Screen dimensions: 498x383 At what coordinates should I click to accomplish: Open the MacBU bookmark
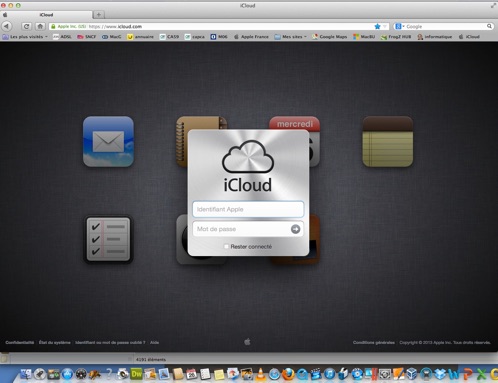364,37
